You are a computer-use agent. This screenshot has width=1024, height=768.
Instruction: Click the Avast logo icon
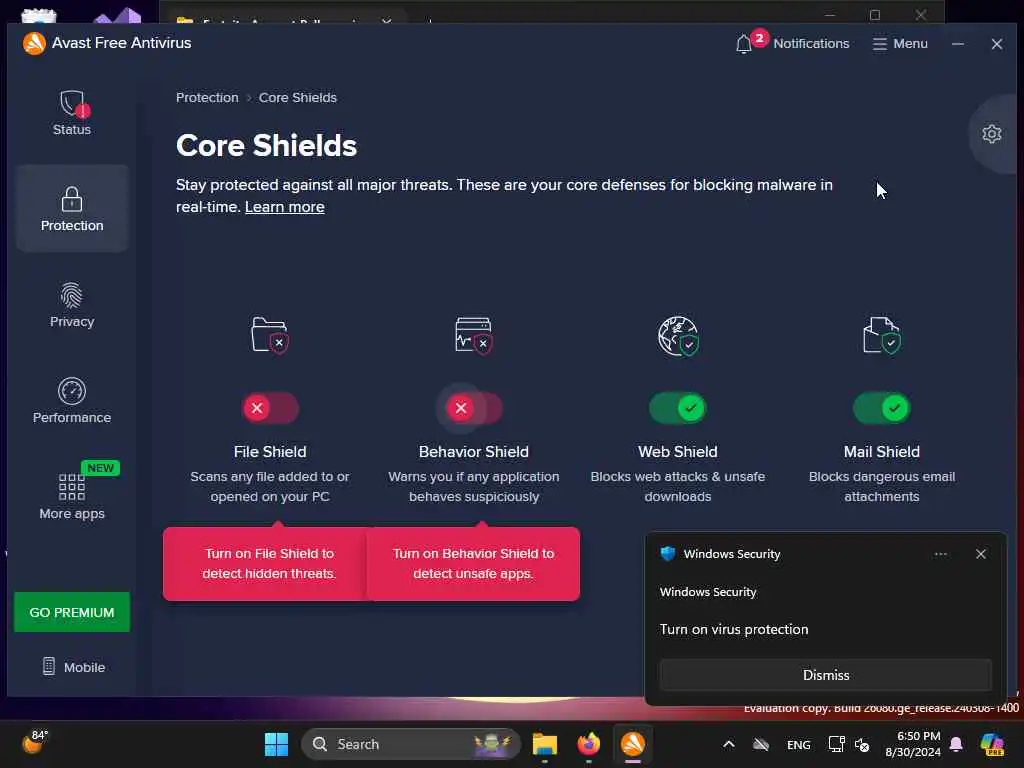tap(34, 43)
